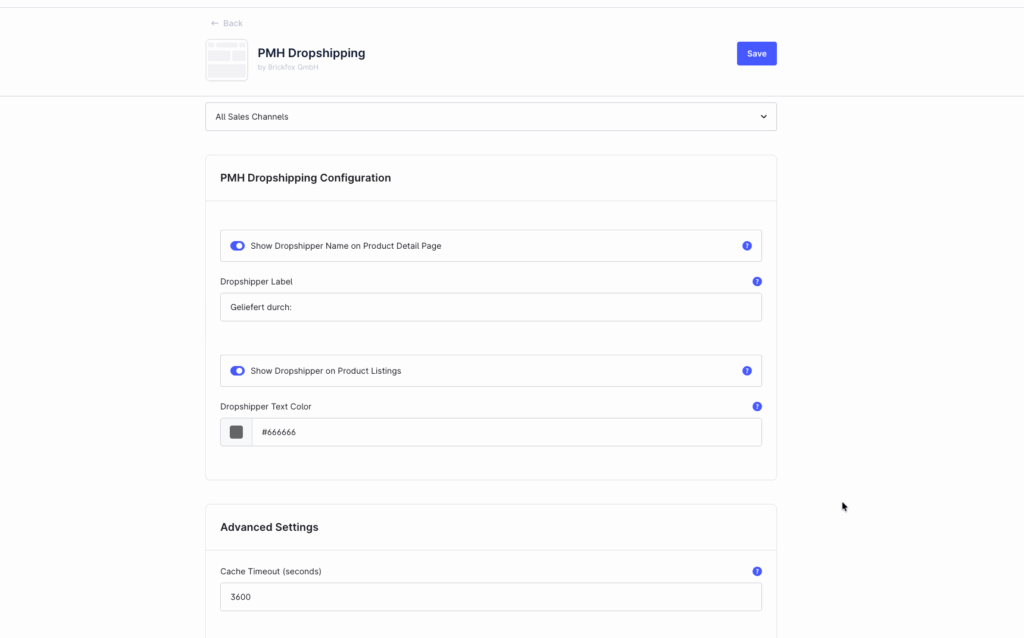Screen dimensions: 1024x638
Task: Click the Show Dropshipper on Product Listings label
Action: (325, 371)
